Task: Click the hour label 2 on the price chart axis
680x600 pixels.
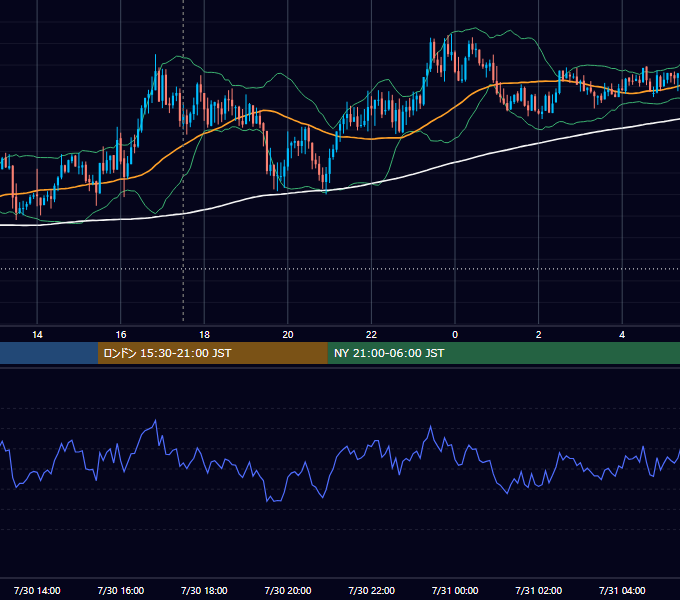Action: click(x=539, y=335)
